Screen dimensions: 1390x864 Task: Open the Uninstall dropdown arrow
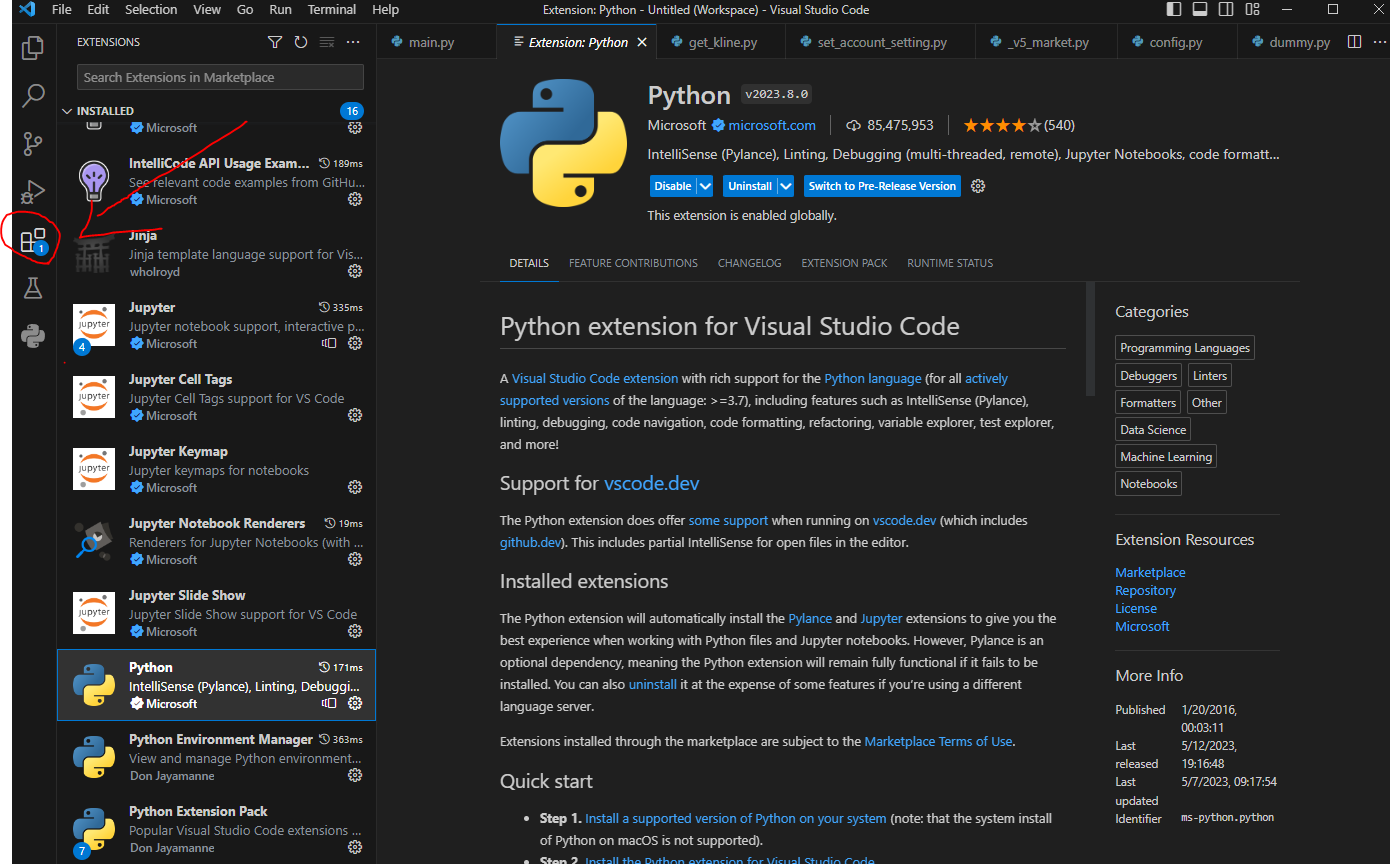pyautogui.click(x=785, y=186)
